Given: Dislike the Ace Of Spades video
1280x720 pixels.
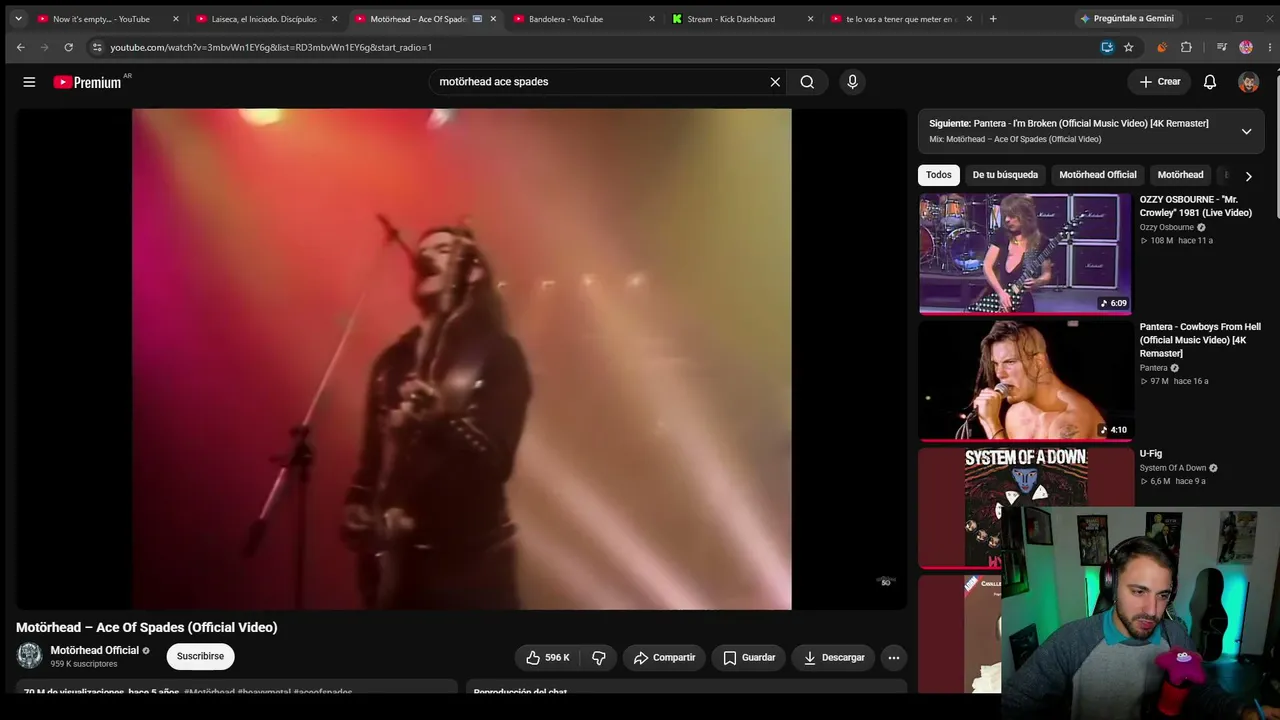Looking at the screenshot, I should (x=599, y=657).
